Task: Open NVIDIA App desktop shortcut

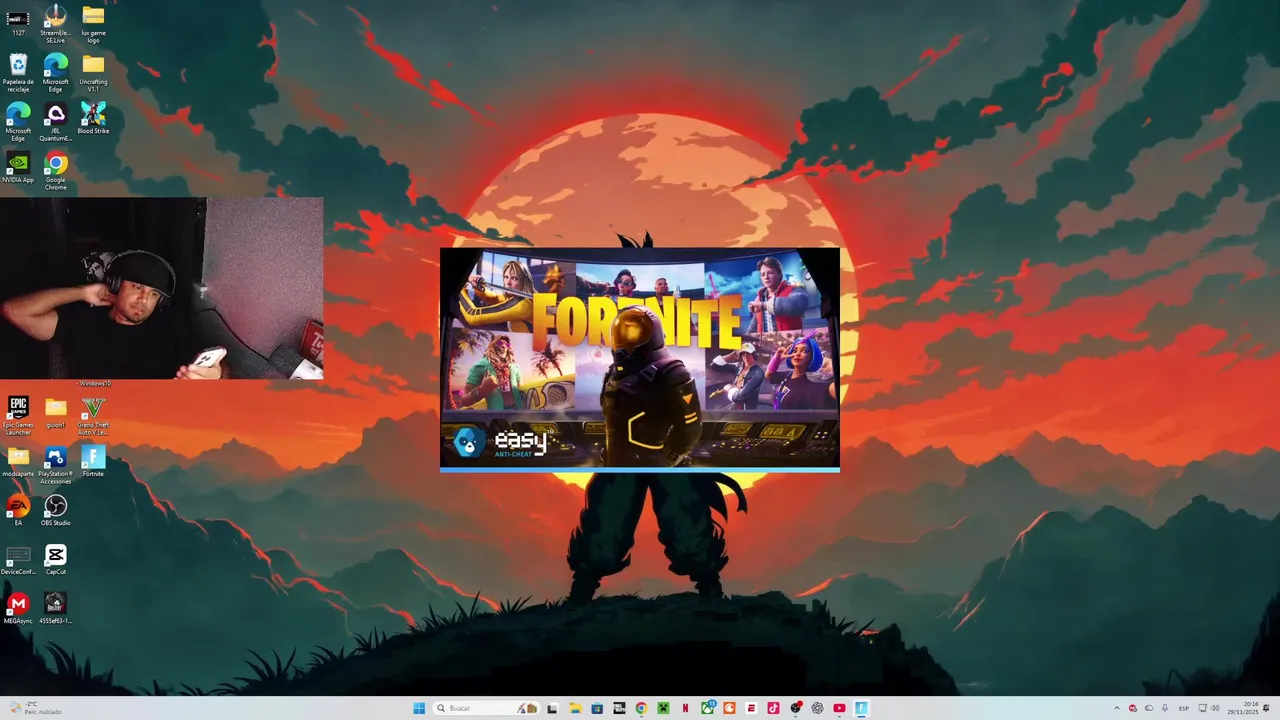Action: (18, 167)
